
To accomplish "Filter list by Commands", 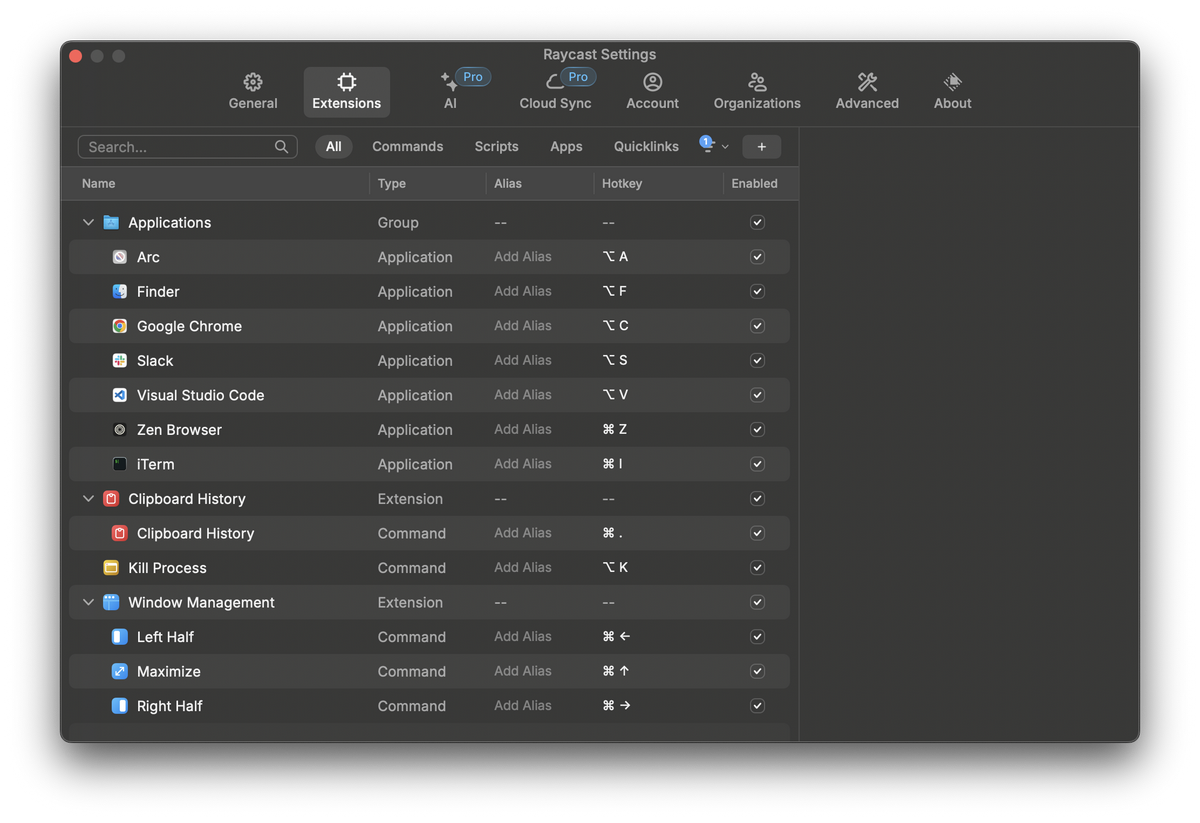I will [x=407, y=147].
